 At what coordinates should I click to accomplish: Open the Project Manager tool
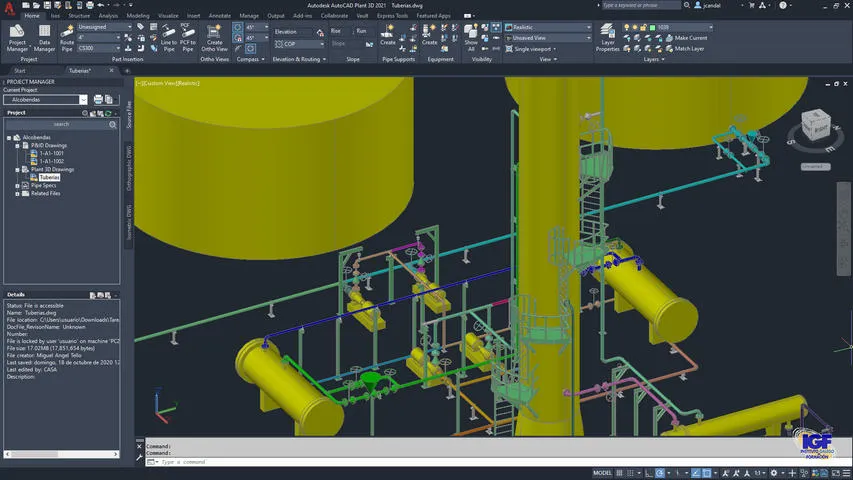17,38
